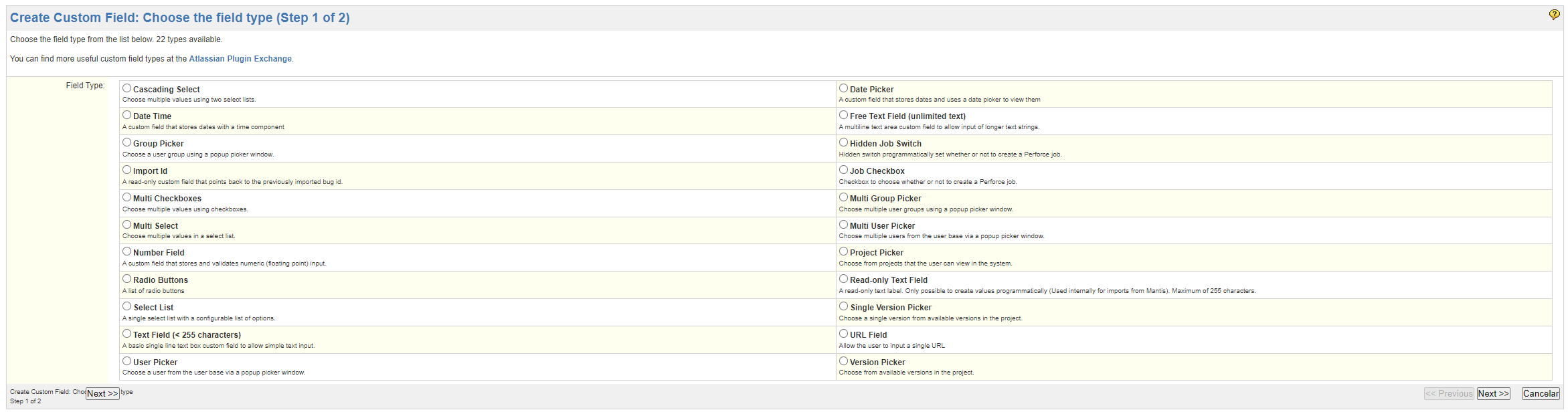Select the Cascading Select radio button

click(x=126, y=88)
